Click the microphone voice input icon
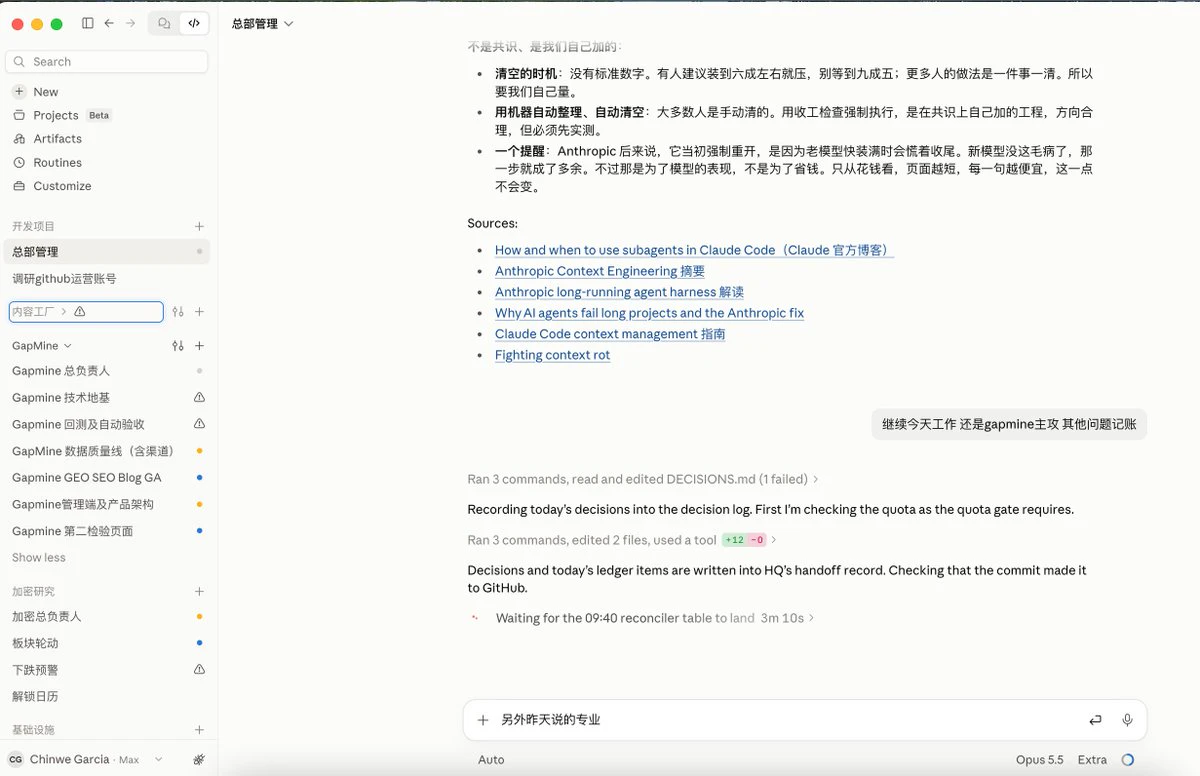This screenshot has width=1200, height=776. pos(1127,720)
